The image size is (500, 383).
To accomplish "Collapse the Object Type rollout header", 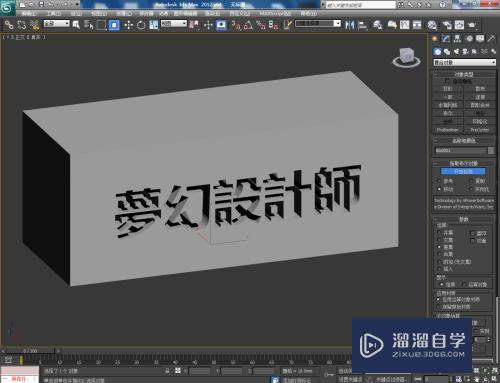I will pyautogui.click(x=464, y=74).
